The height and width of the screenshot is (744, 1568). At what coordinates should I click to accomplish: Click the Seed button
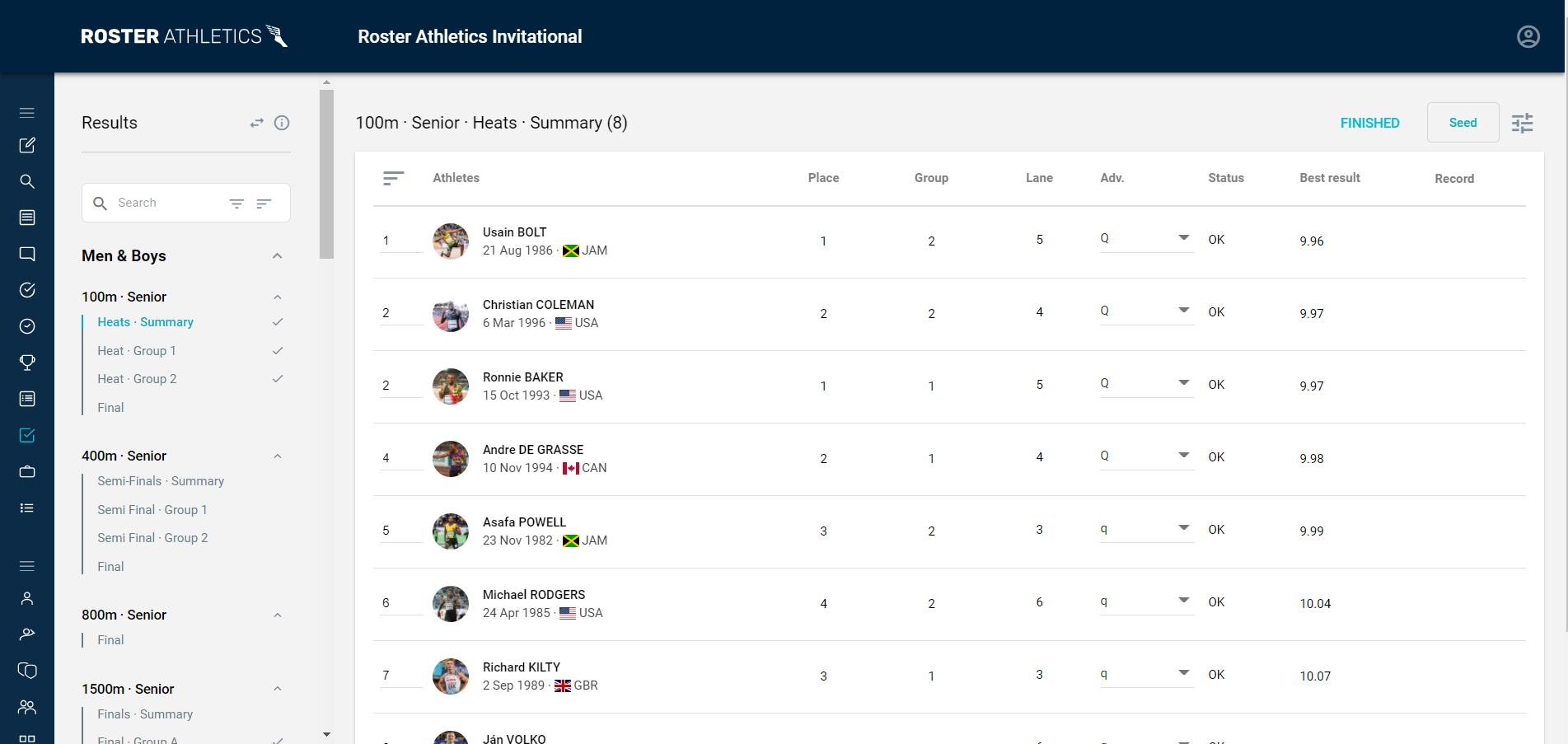pos(1463,122)
